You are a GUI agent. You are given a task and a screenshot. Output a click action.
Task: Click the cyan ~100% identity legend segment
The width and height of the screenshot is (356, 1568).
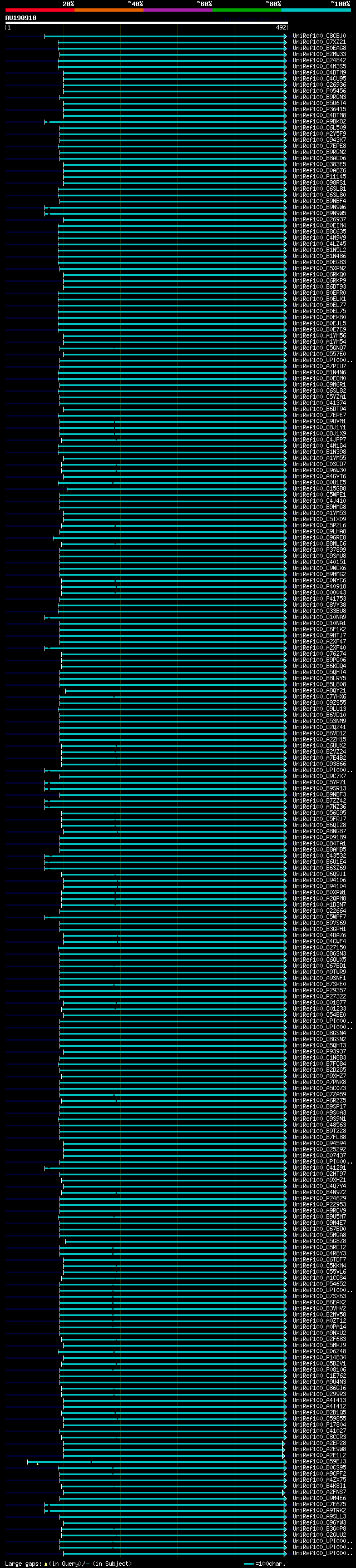[x=316, y=10]
